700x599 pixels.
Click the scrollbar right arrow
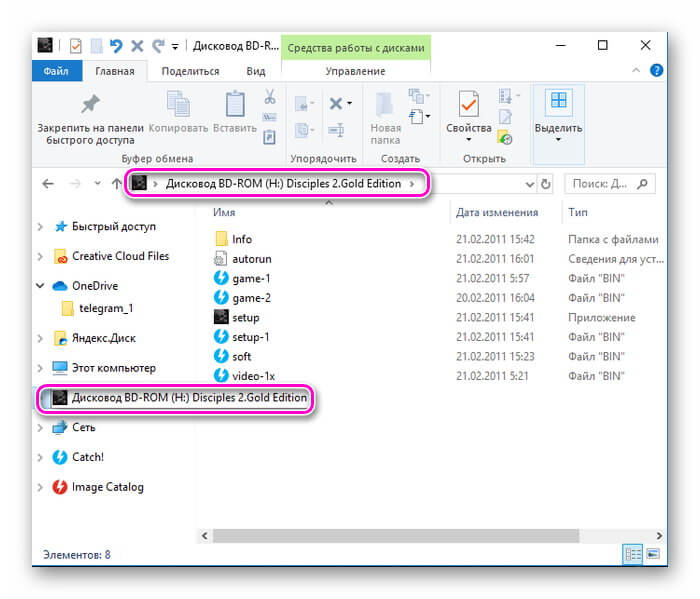point(659,535)
